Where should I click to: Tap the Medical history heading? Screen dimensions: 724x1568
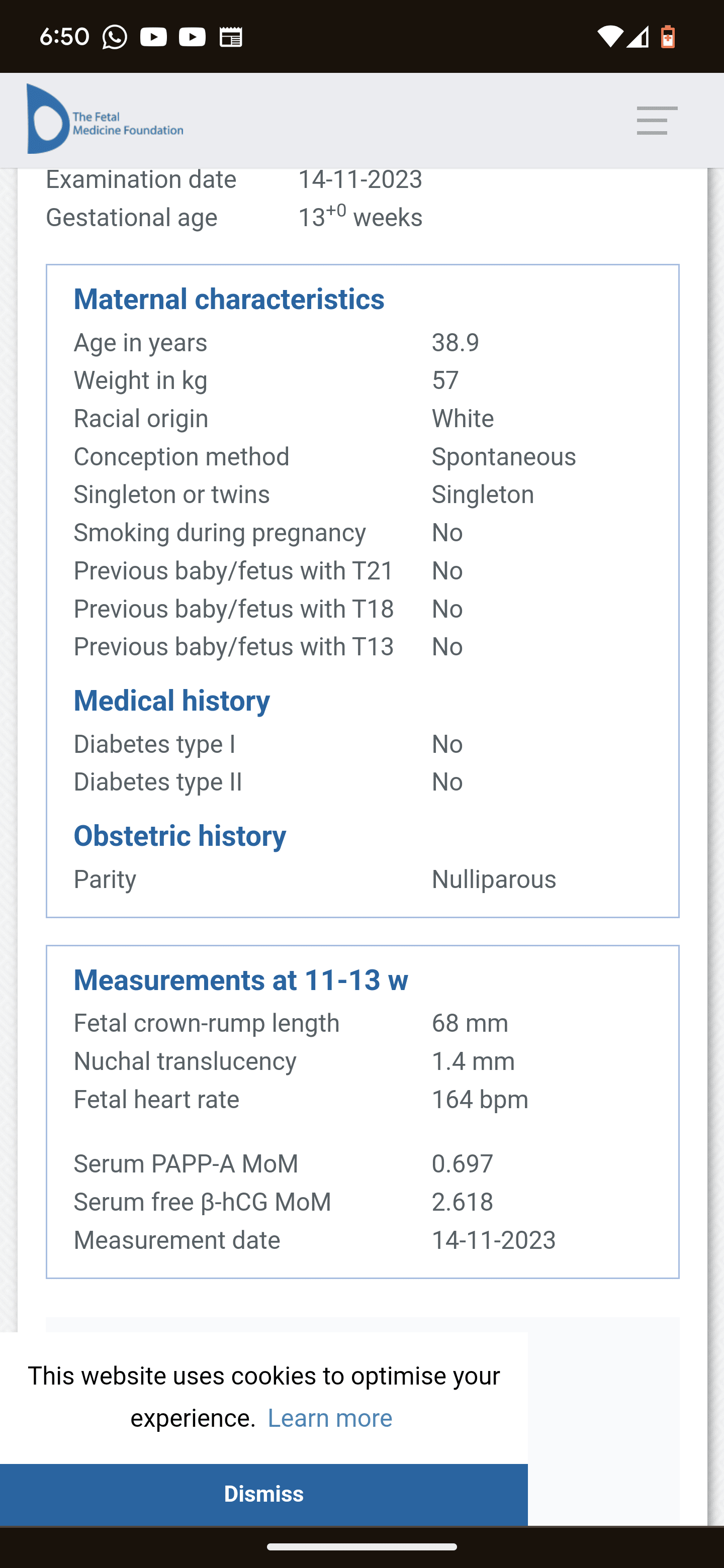(x=172, y=701)
